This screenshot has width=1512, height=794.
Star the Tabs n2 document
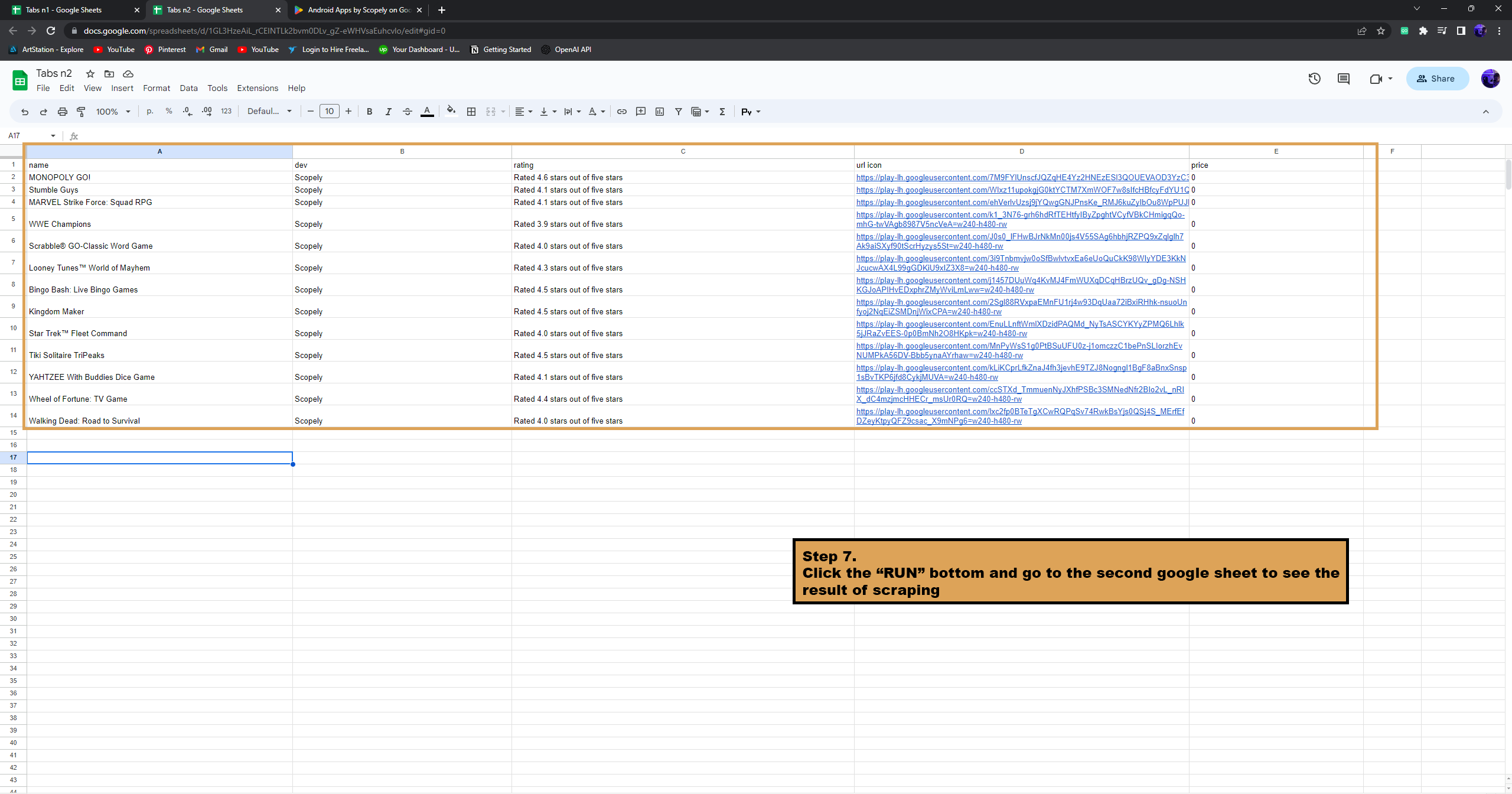tap(90, 74)
